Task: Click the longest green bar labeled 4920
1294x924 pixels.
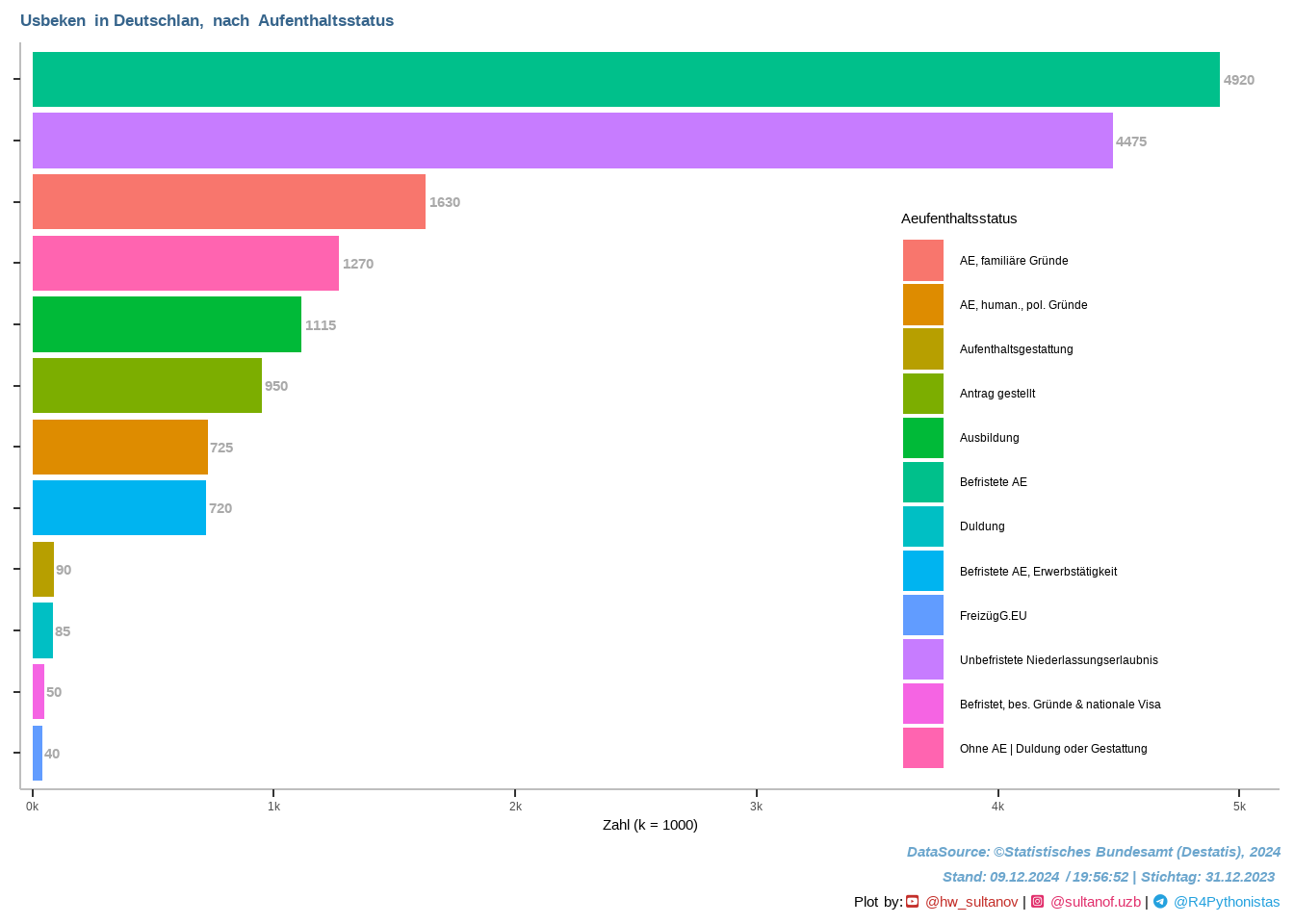Action: 626,80
